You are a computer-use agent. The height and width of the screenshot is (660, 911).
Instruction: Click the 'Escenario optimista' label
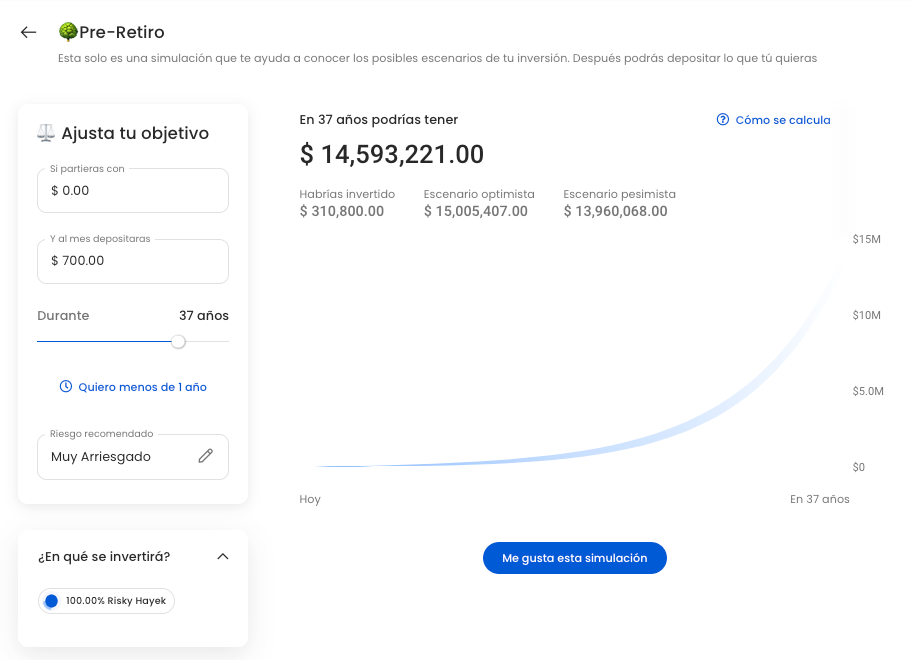pos(479,194)
